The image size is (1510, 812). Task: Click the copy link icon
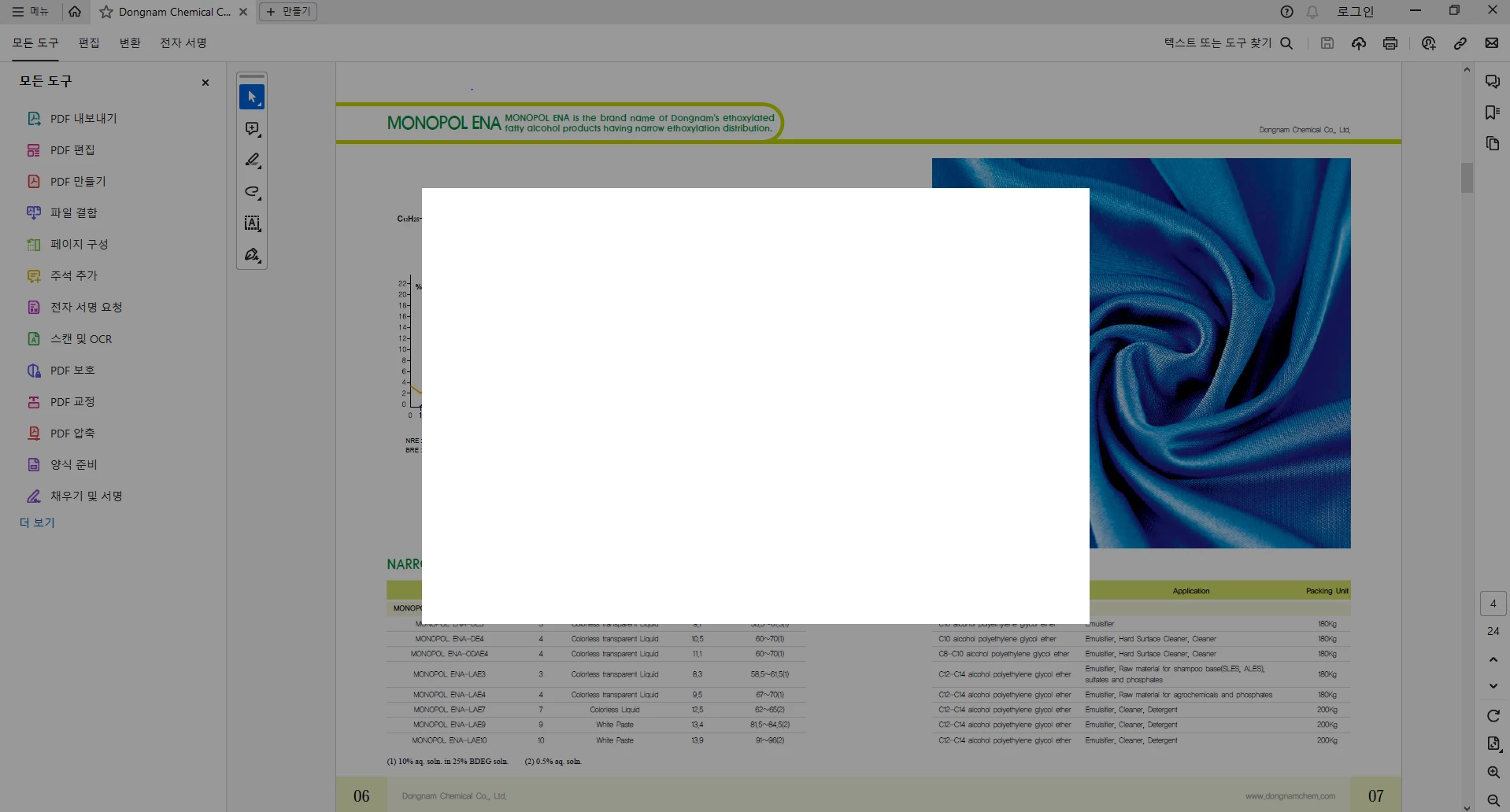click(x=1460, y=43)
